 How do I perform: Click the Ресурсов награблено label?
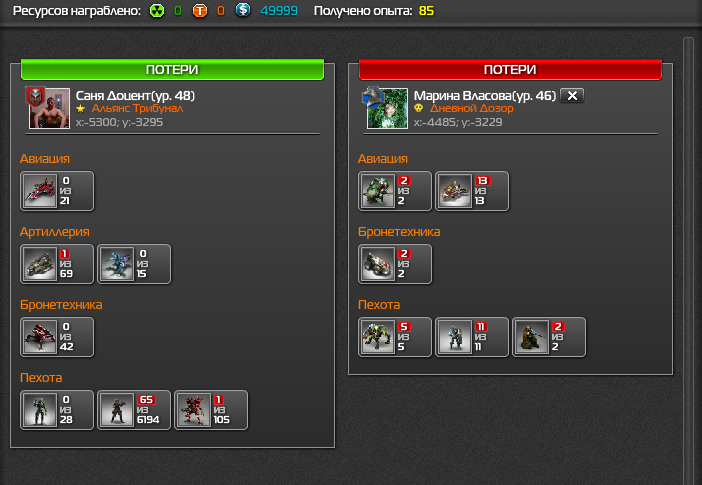coord(77,11)
